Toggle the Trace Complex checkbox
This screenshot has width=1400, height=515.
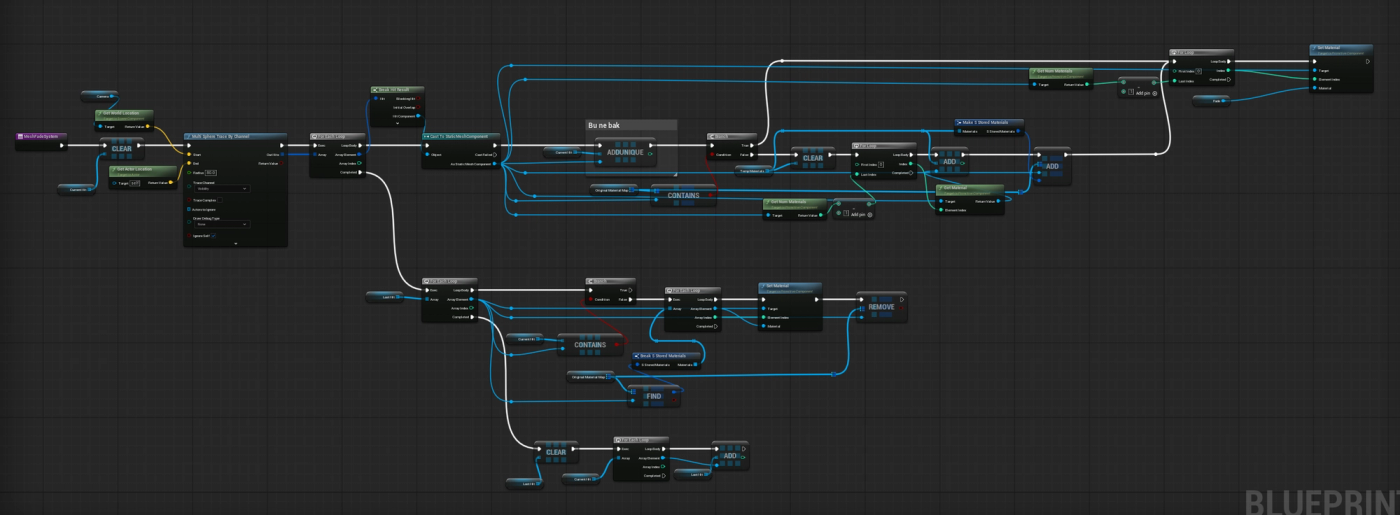pos(220,200)
